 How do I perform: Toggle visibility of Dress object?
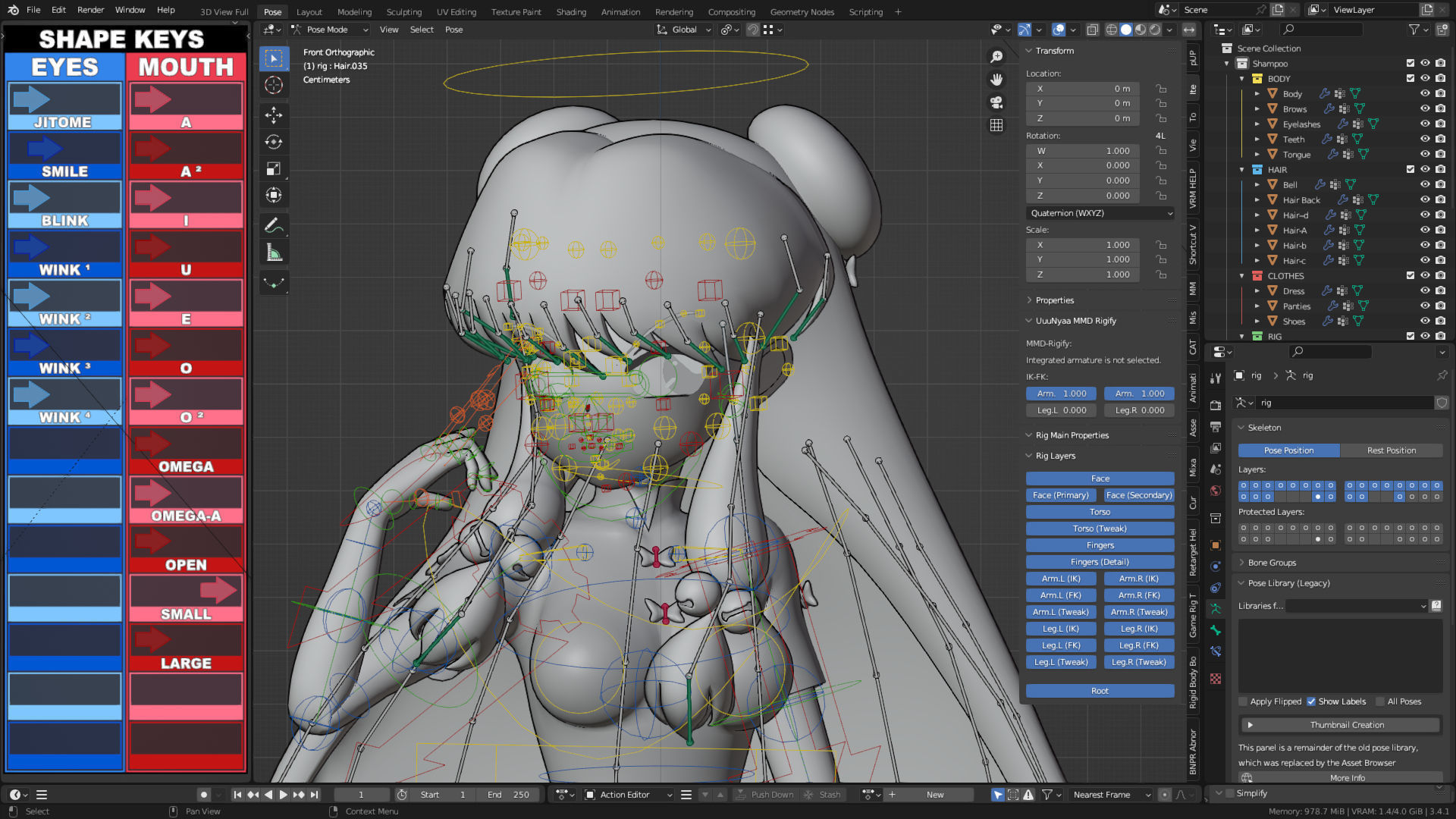click(1425, 291)
